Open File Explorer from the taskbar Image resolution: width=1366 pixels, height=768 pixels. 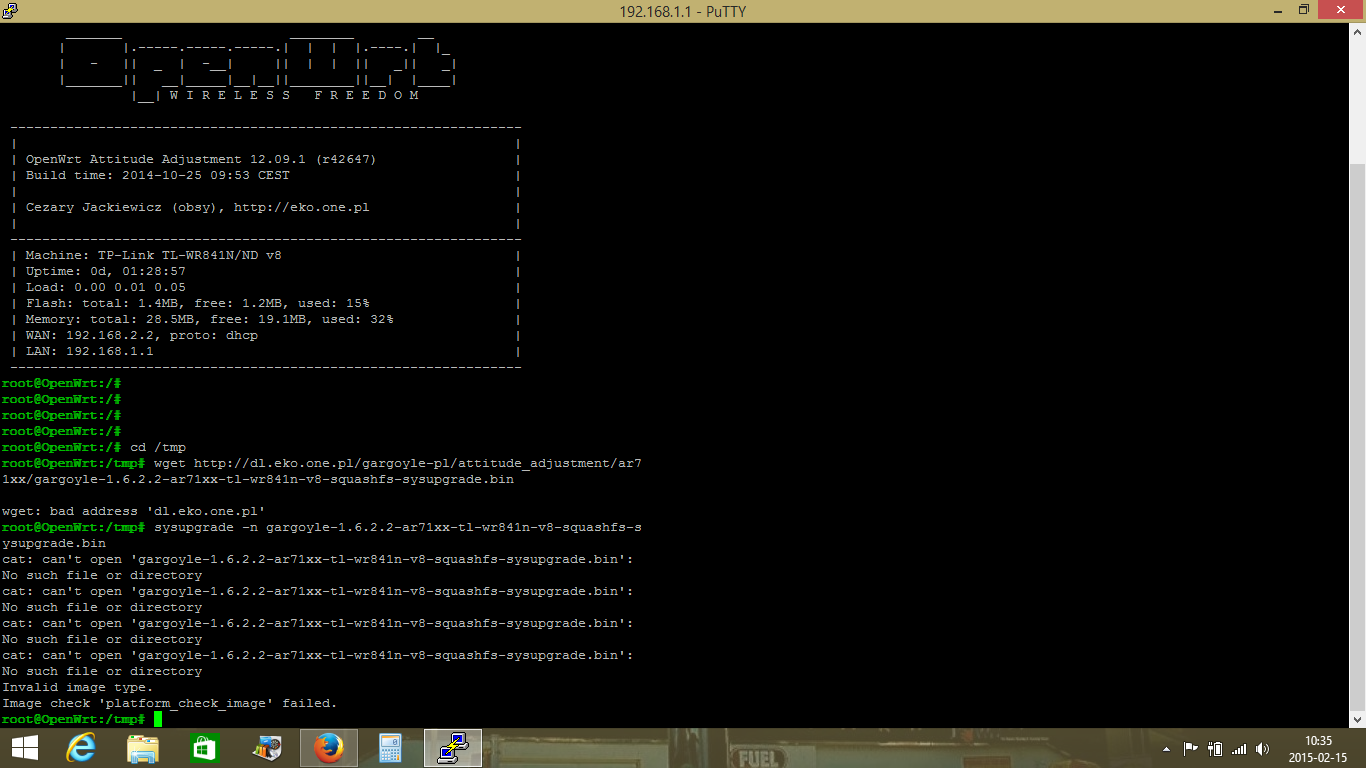(143, 748)
